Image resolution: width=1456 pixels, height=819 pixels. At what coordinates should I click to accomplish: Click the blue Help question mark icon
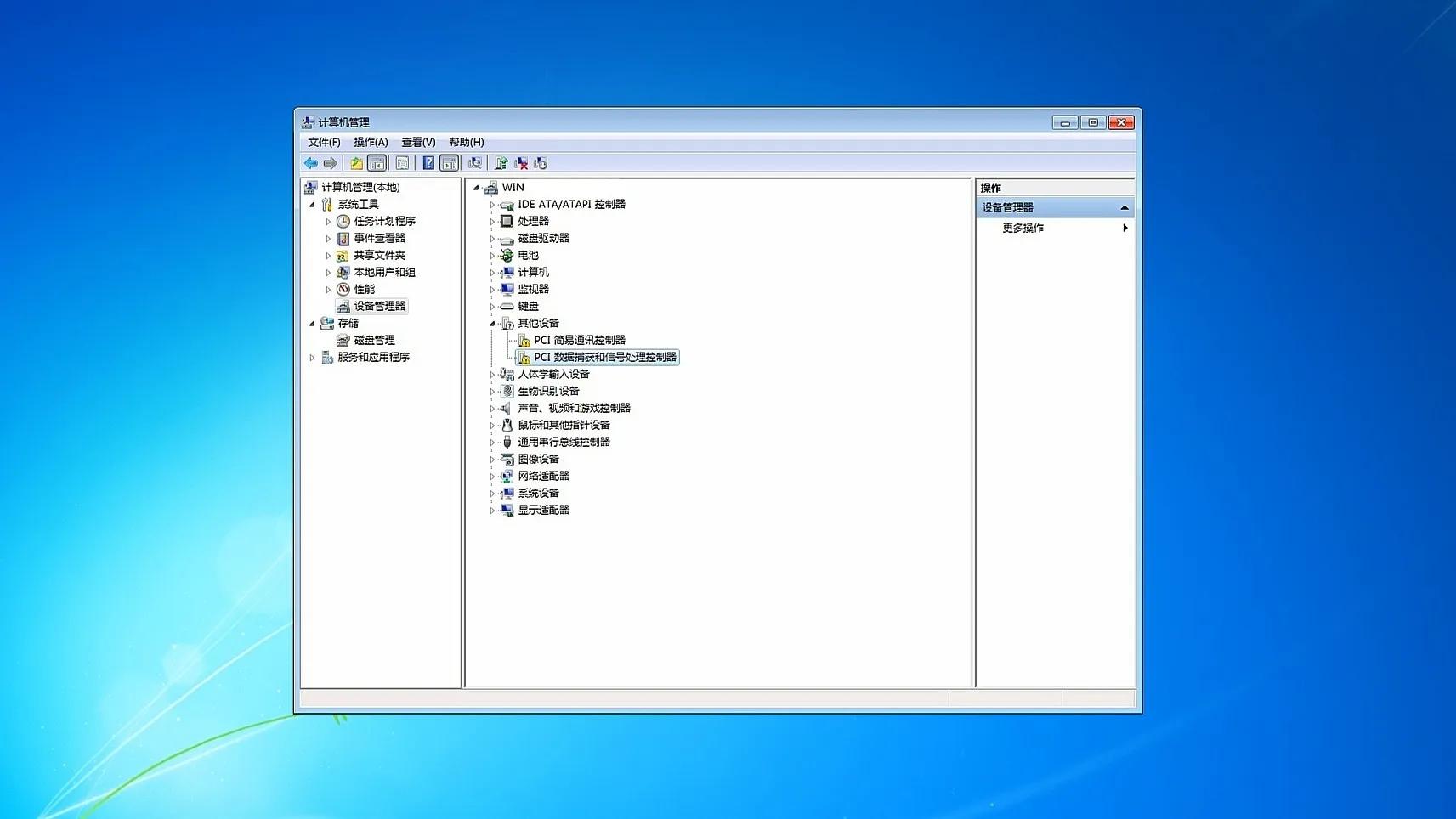coord(428,163)
